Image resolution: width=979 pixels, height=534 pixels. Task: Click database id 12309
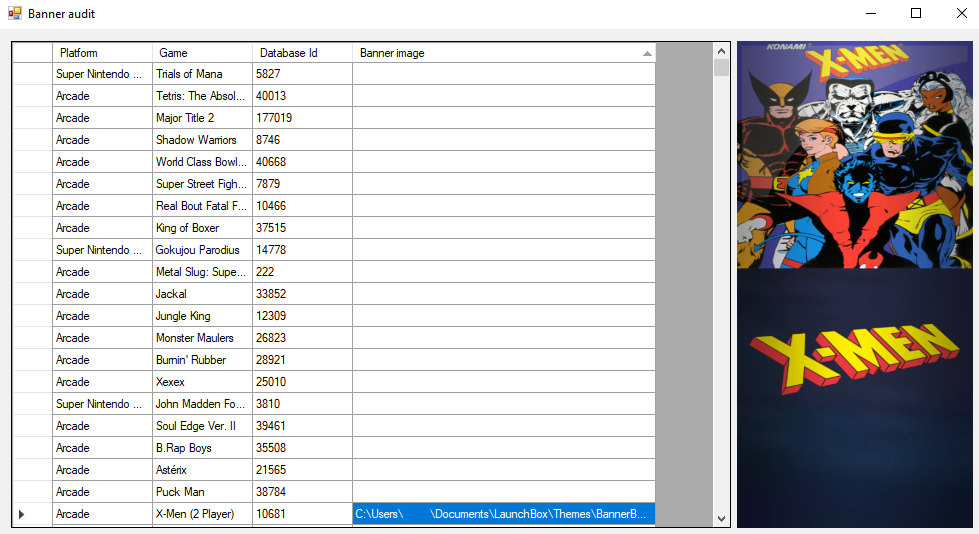pos(302,316)
